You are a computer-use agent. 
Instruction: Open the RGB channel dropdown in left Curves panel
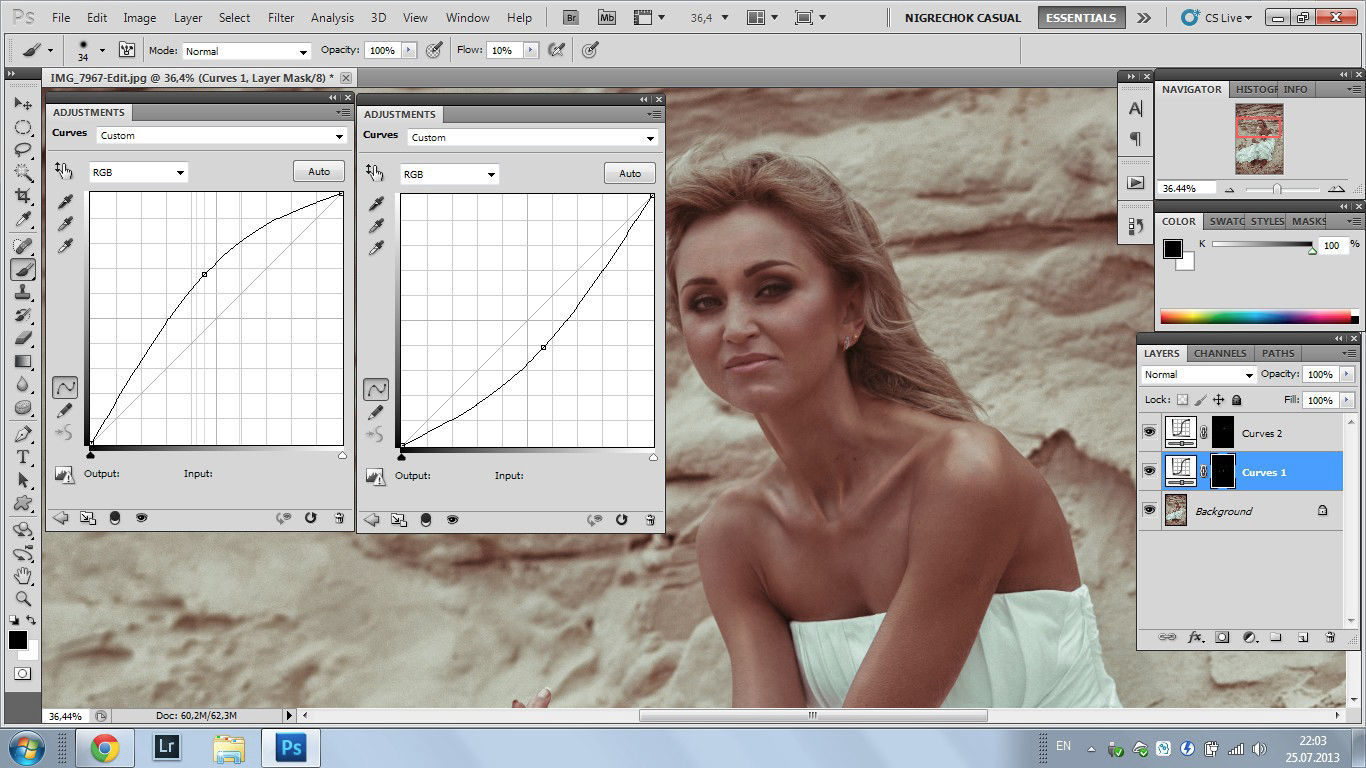[138, 173]
